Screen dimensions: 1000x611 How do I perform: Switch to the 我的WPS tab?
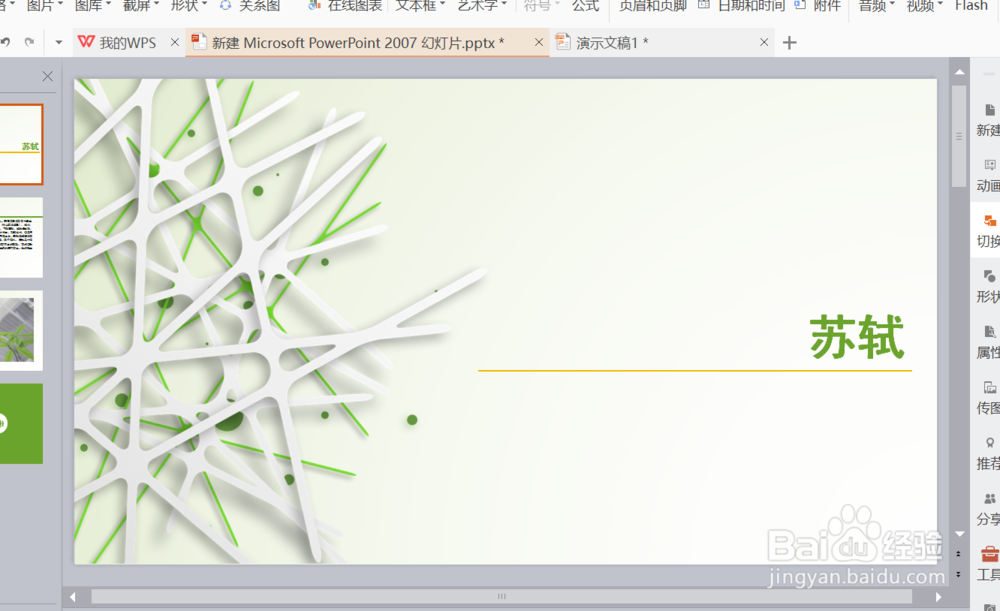pyautogui.click(x=117, y=43)
